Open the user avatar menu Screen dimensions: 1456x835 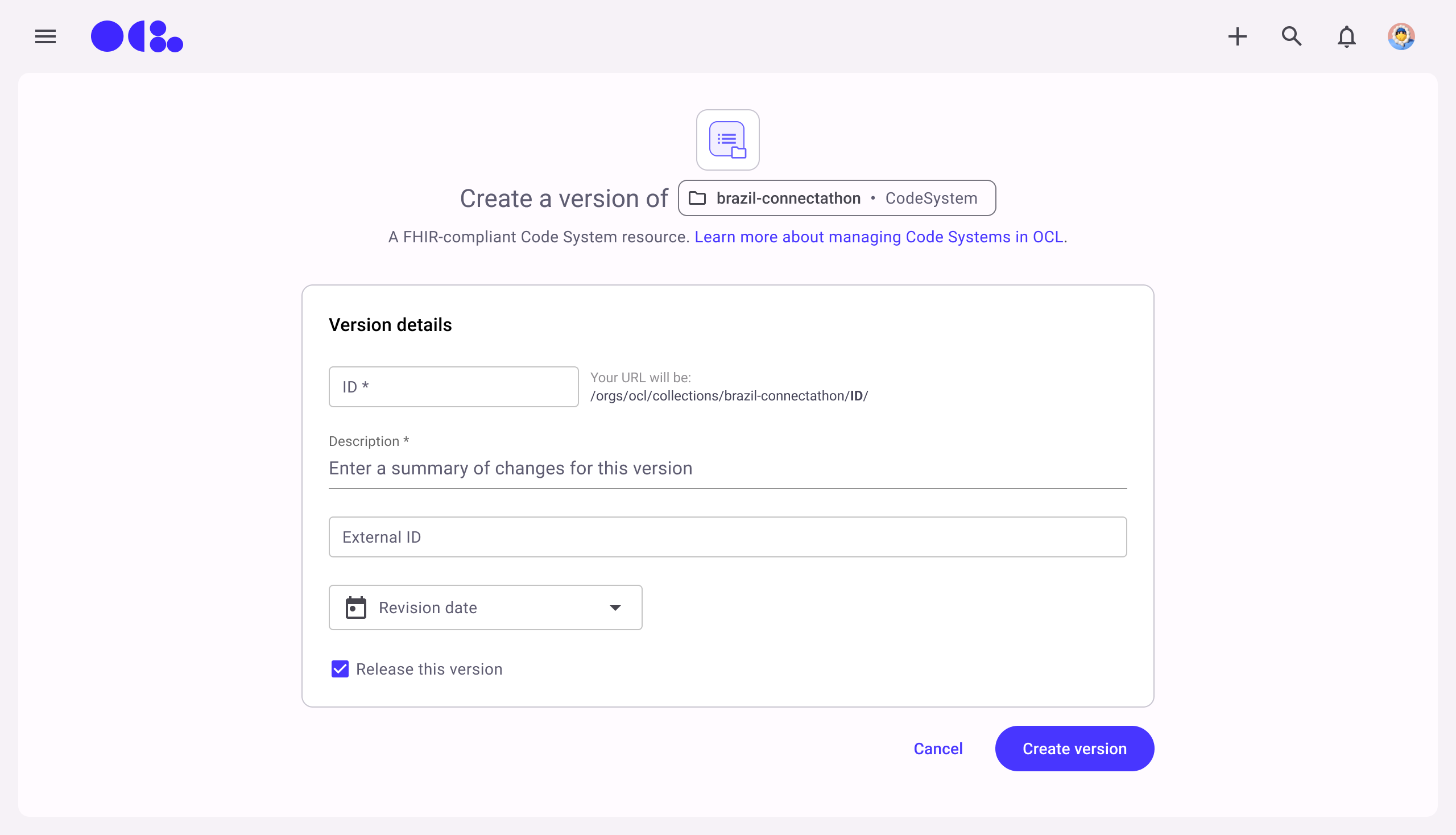point(1400,37)
